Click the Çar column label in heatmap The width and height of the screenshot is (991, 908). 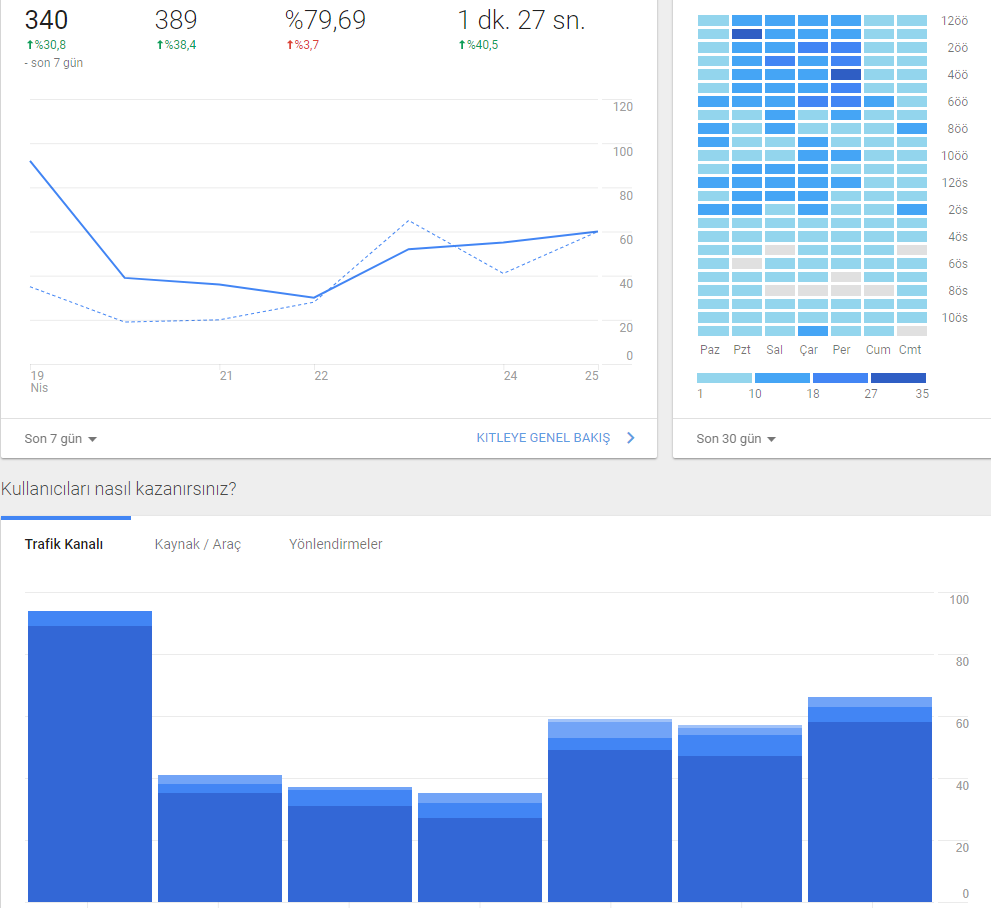click(x=808, y=350)
